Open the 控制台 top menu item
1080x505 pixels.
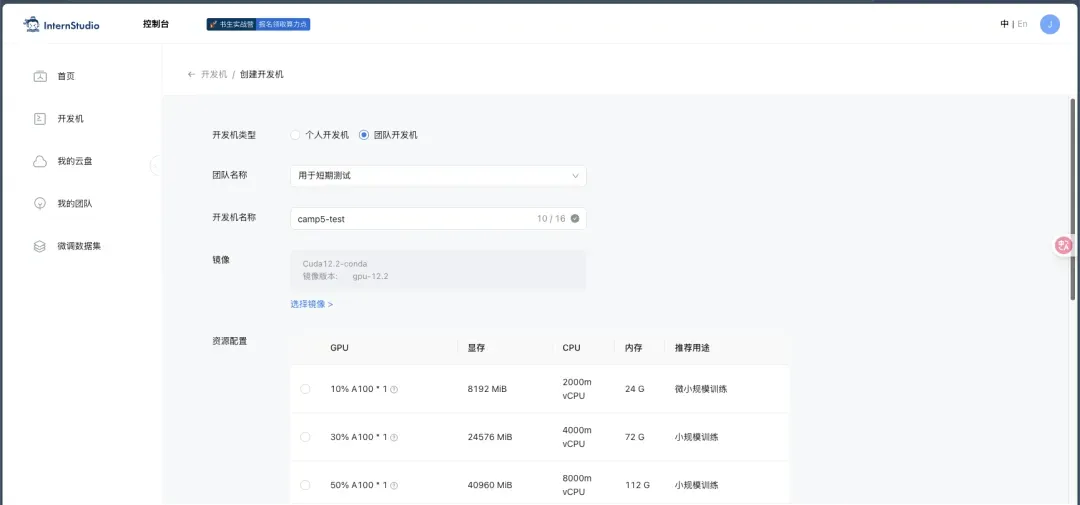pos(156,24)
